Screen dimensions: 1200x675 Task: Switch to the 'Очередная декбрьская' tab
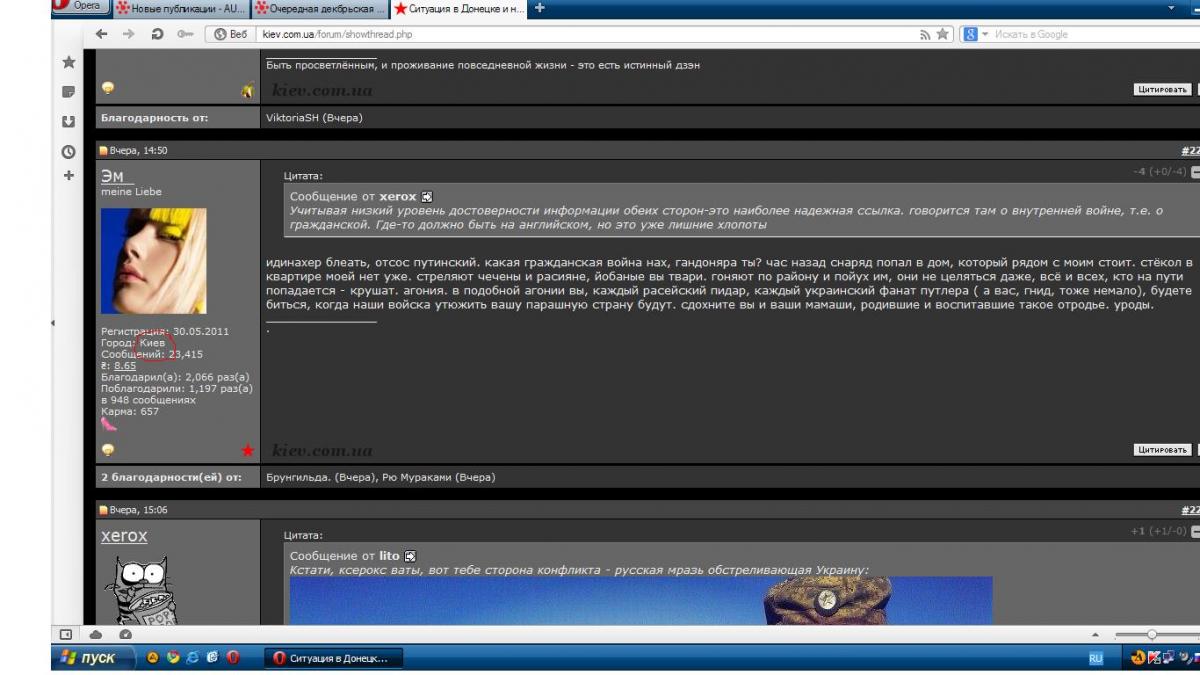[x=318, y=8]
